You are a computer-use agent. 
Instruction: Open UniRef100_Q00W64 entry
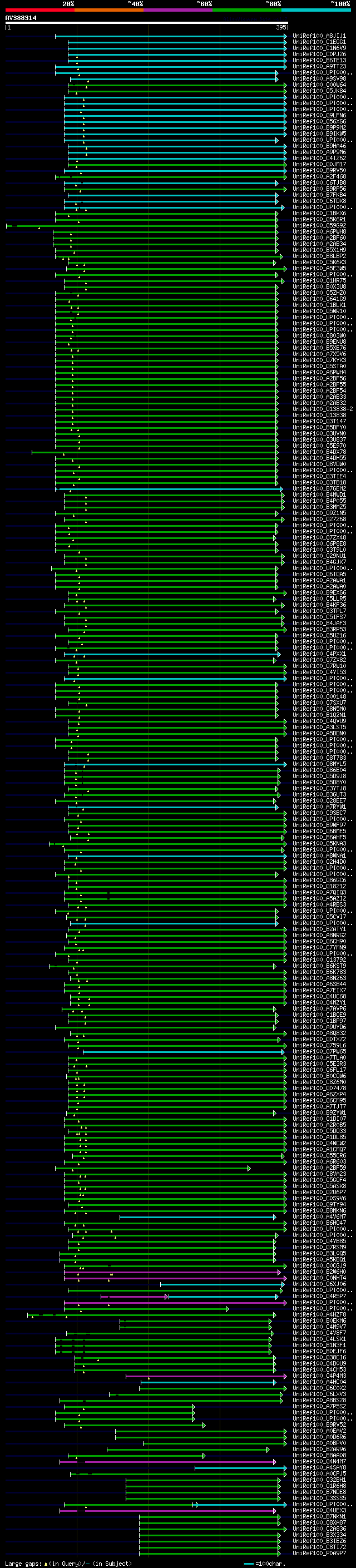click(x=319, y=85)
